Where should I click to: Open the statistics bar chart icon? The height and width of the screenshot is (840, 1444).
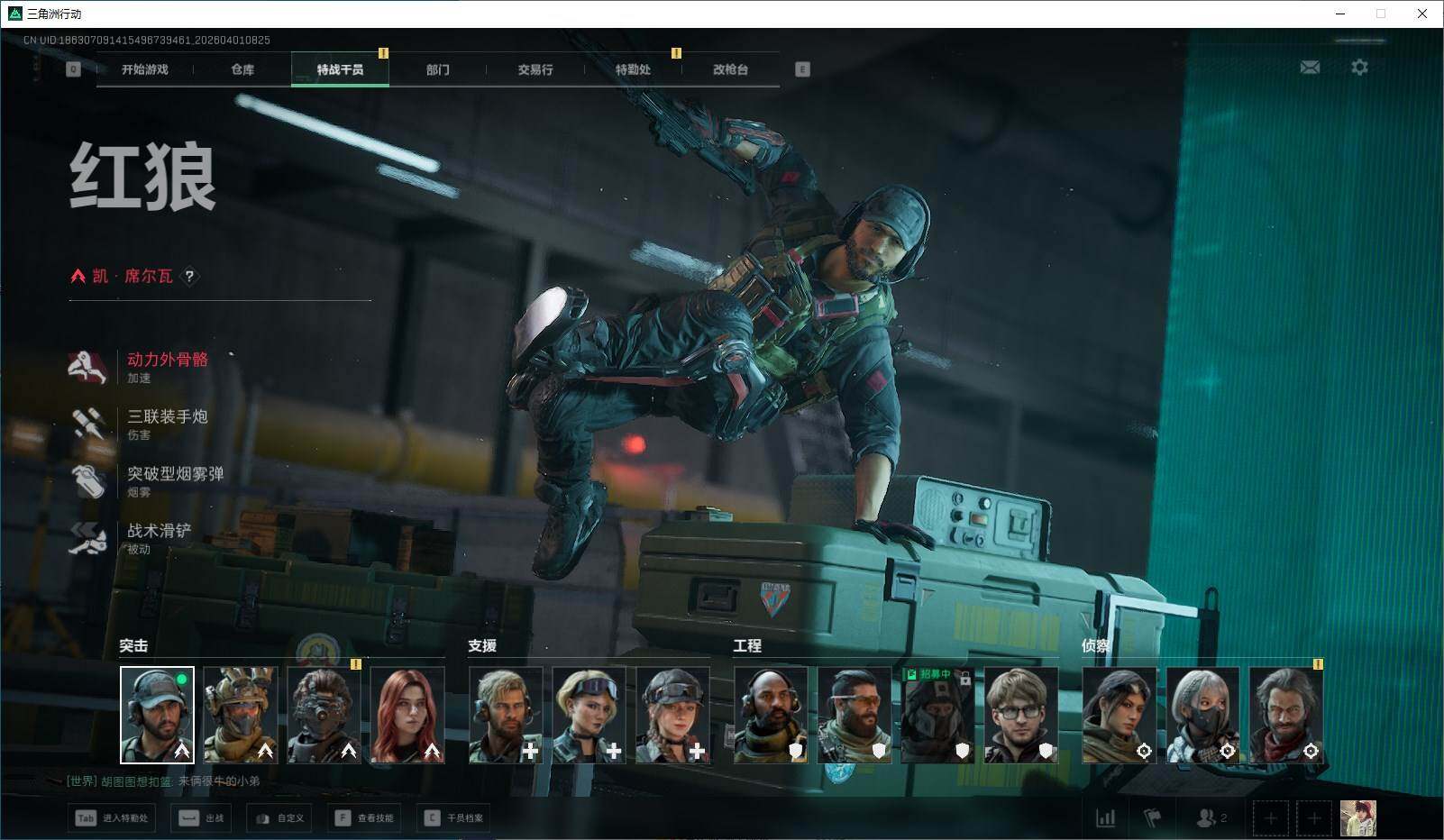point(1105,817)
